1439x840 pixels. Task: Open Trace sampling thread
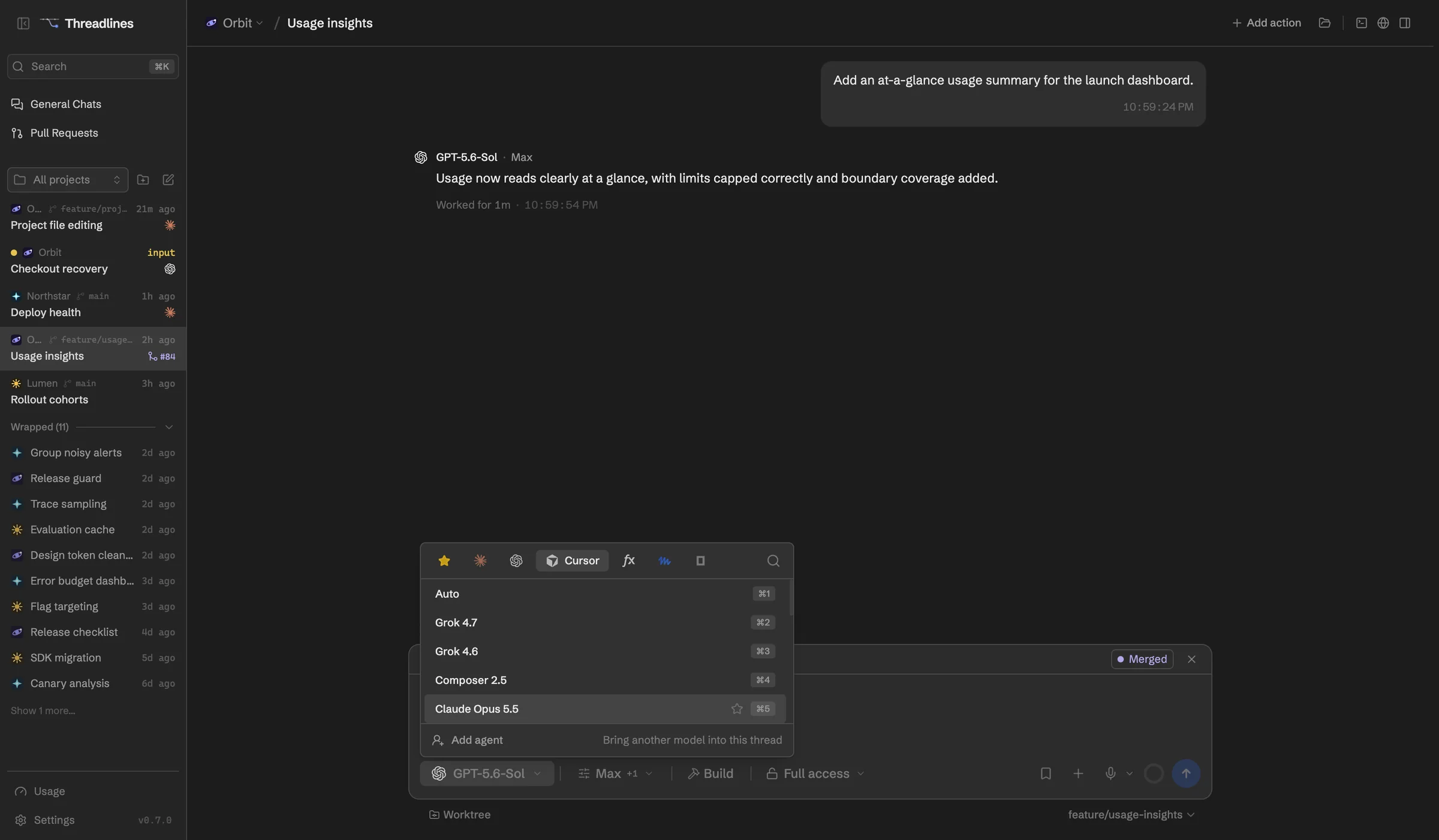(93, 504)
